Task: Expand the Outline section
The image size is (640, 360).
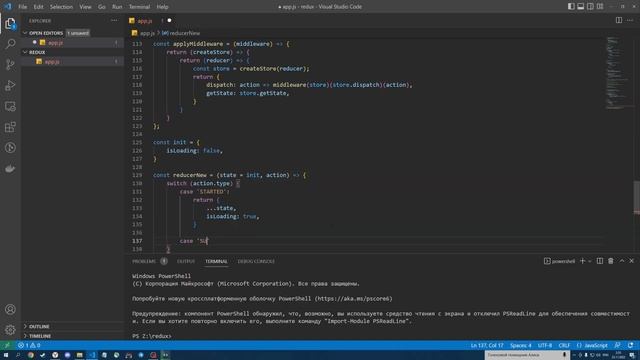Action: tap(39, 327)
